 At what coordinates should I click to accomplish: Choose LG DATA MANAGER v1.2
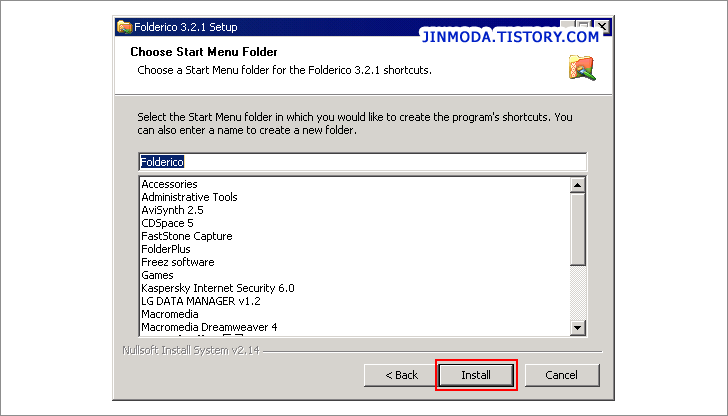201,301
